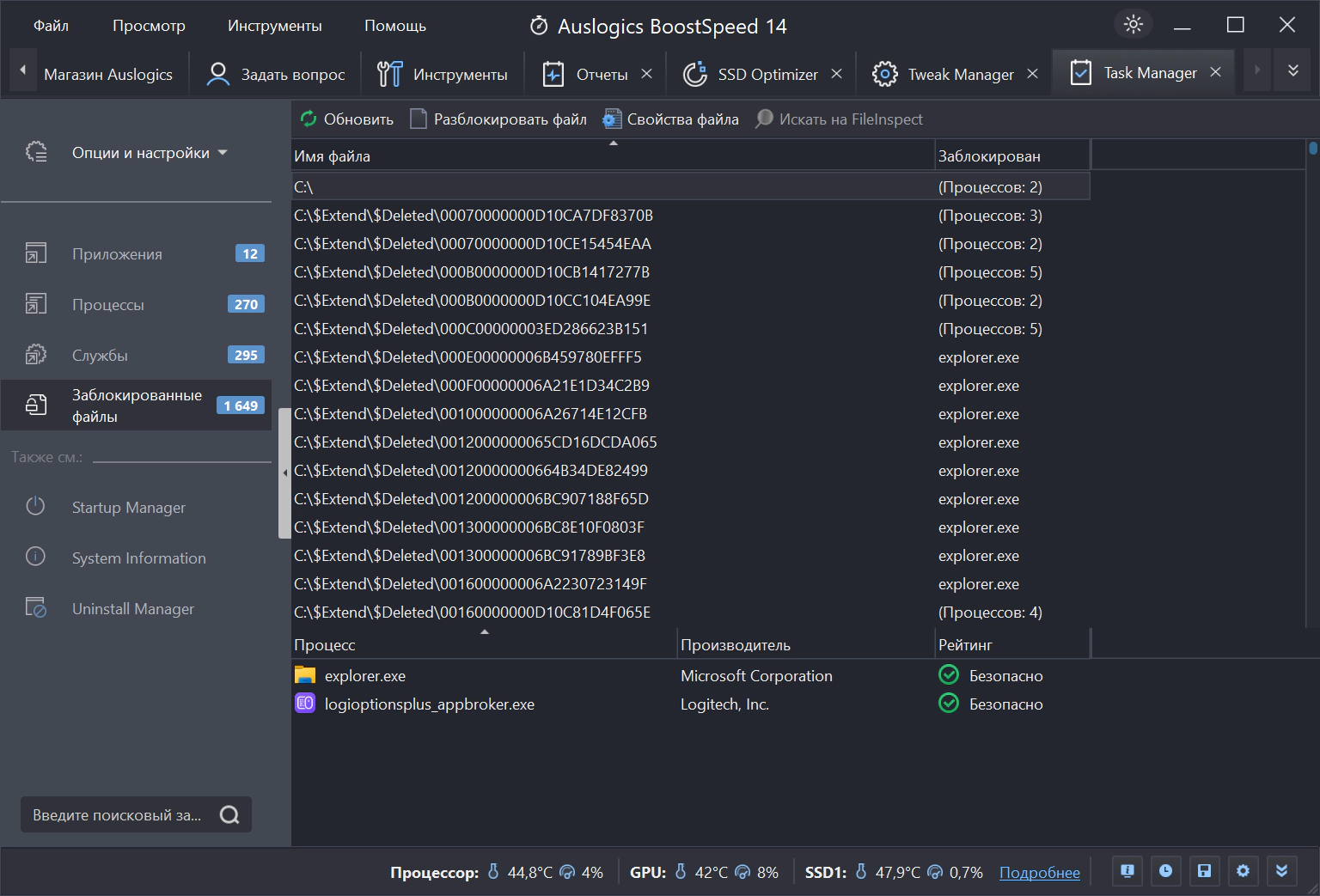Click Искать на FileInspect
The width and height of the screenshot is (1320, 896).
pyautogui.click(x=839, y=119)
